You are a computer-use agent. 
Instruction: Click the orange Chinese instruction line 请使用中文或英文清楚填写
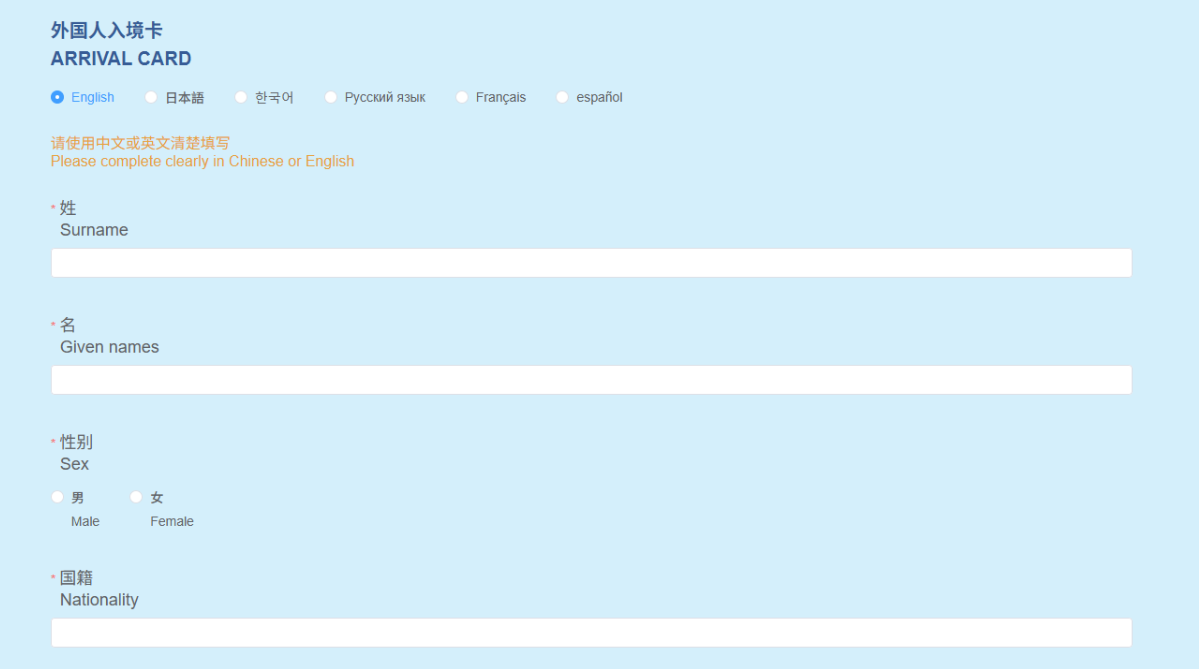pos(140,143)
